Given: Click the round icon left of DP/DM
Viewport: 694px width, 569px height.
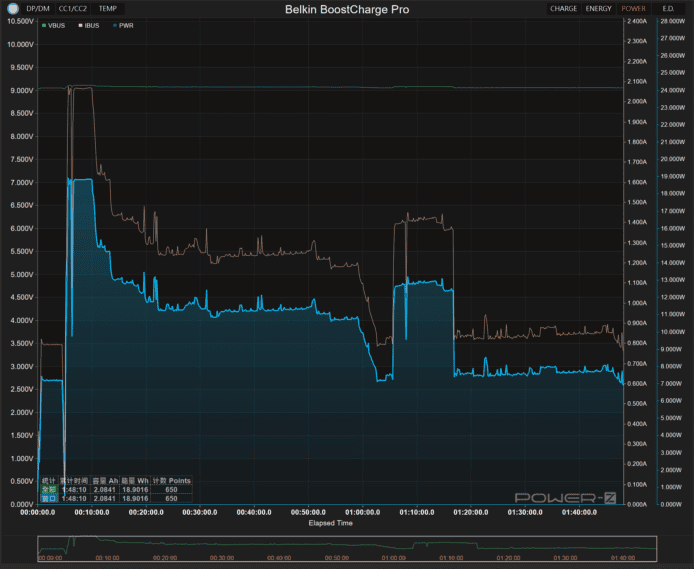Looking at the screenshot, I should coord(13,9).
